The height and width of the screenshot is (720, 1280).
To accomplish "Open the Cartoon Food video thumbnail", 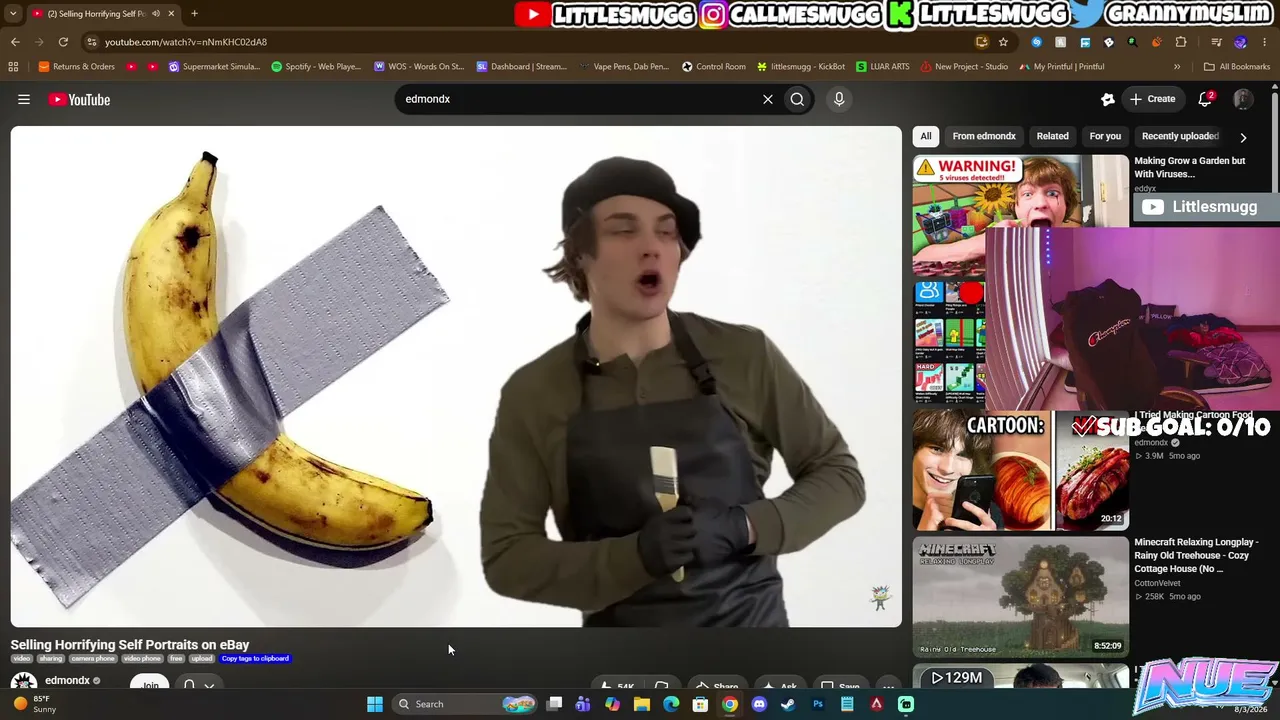I will click(x=1020, y=471).
